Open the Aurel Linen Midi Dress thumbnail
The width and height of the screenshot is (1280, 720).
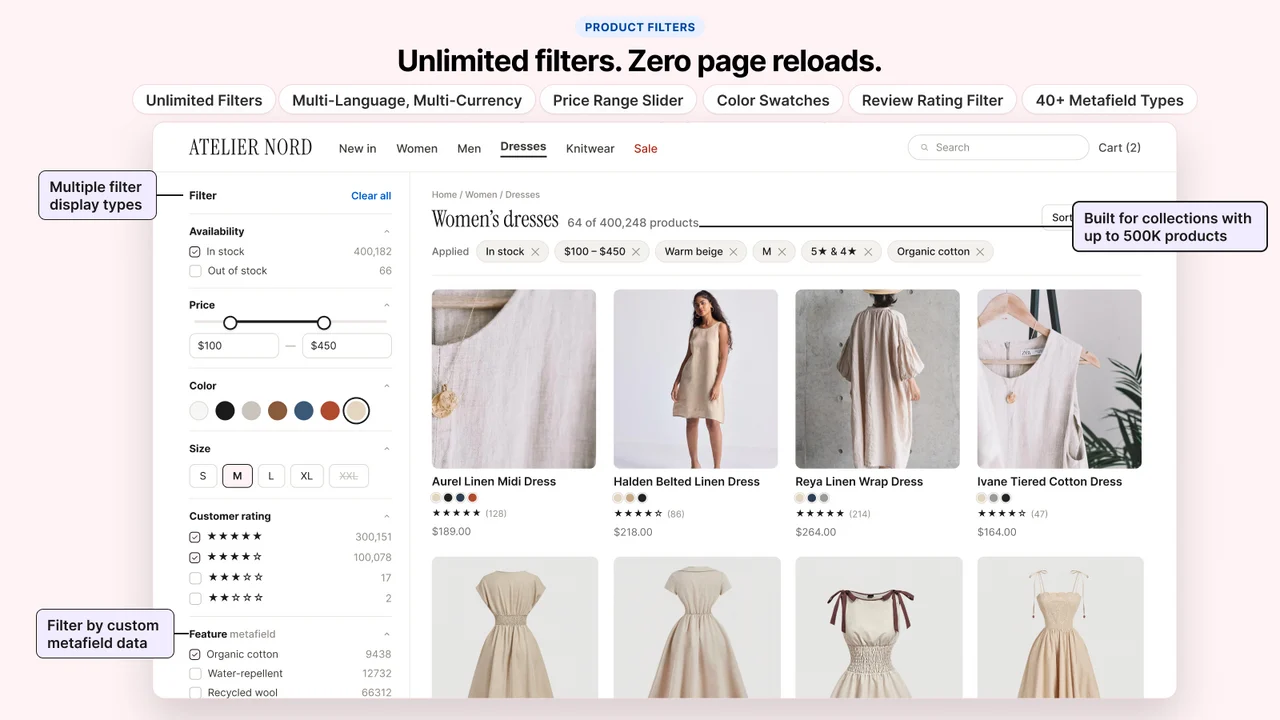(x=514, y=379)
